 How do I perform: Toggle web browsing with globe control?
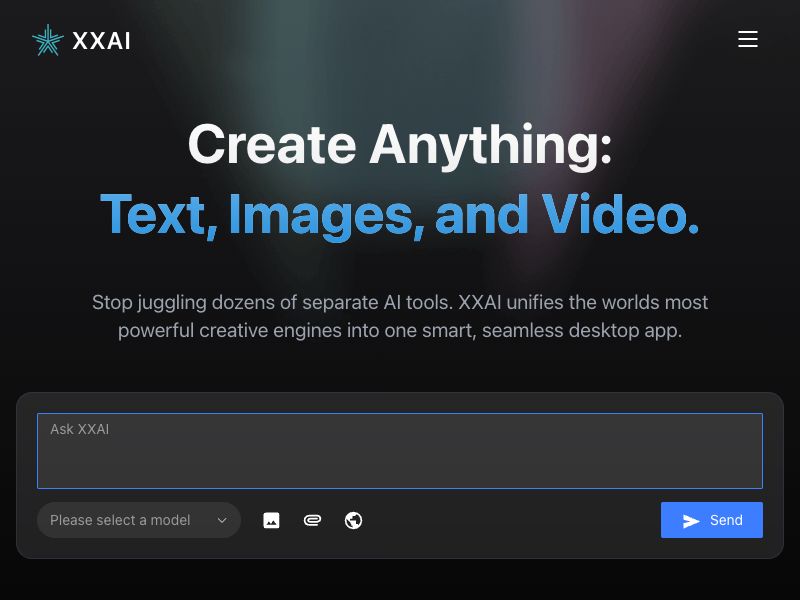point(353,520)
